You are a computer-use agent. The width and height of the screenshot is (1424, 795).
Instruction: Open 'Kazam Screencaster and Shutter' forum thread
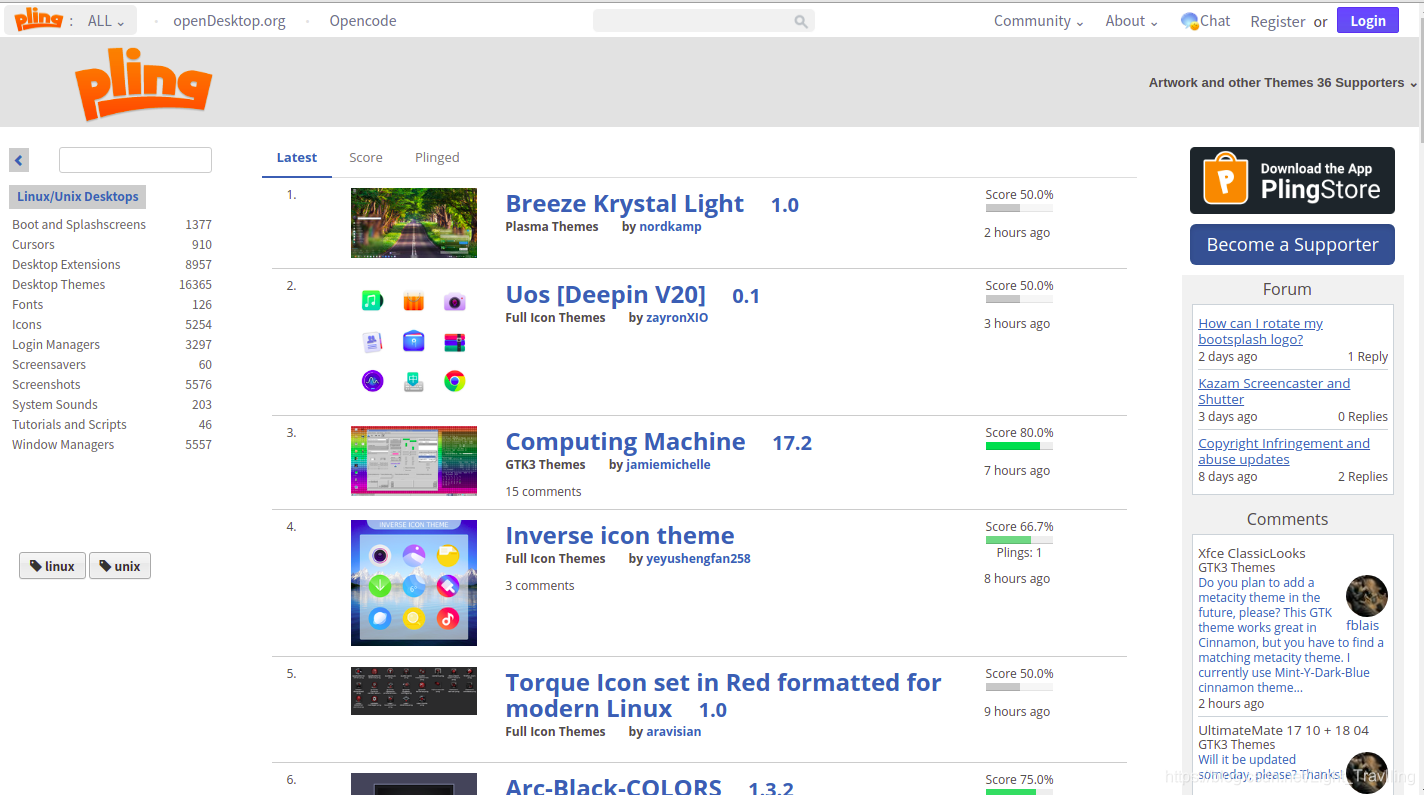coord(1274,392)
